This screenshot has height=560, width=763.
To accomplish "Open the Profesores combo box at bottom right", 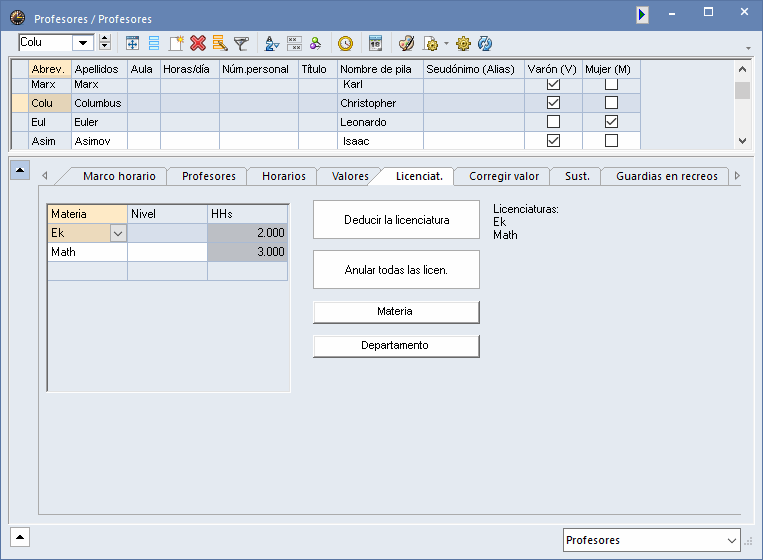I will 652,541.
